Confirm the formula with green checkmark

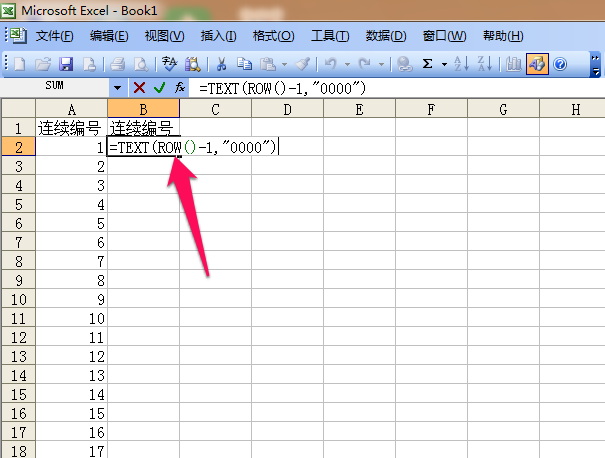click(x=160, y=88)
